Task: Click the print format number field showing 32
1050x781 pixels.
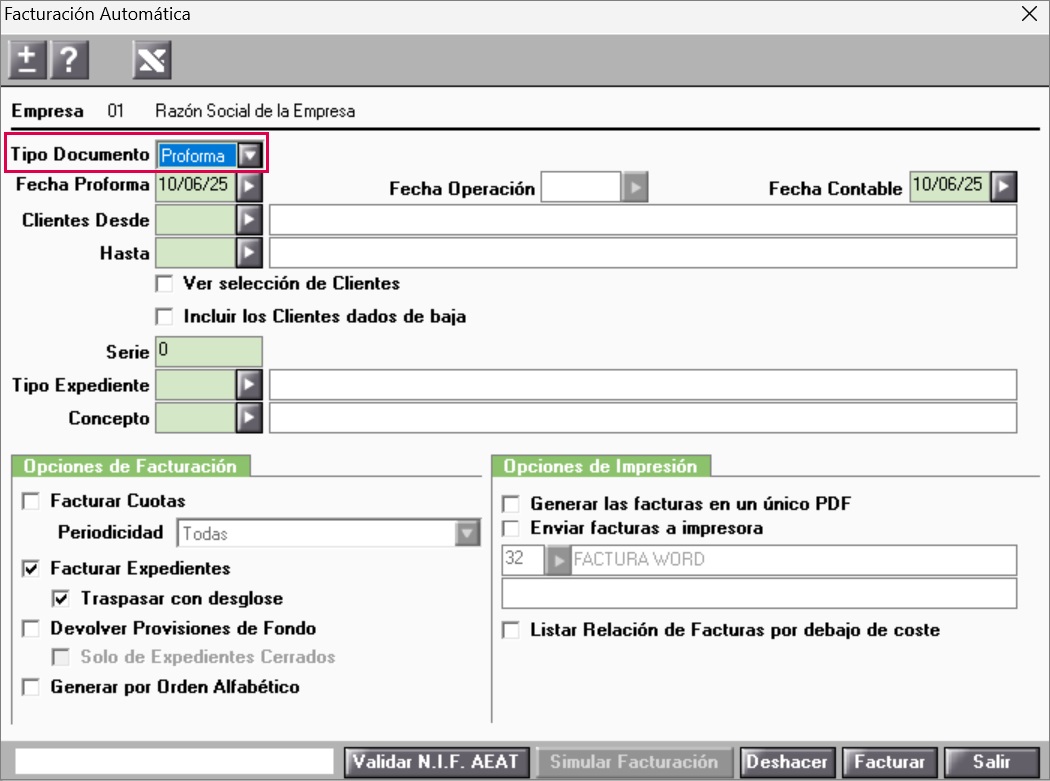Action: coord(523,560)
